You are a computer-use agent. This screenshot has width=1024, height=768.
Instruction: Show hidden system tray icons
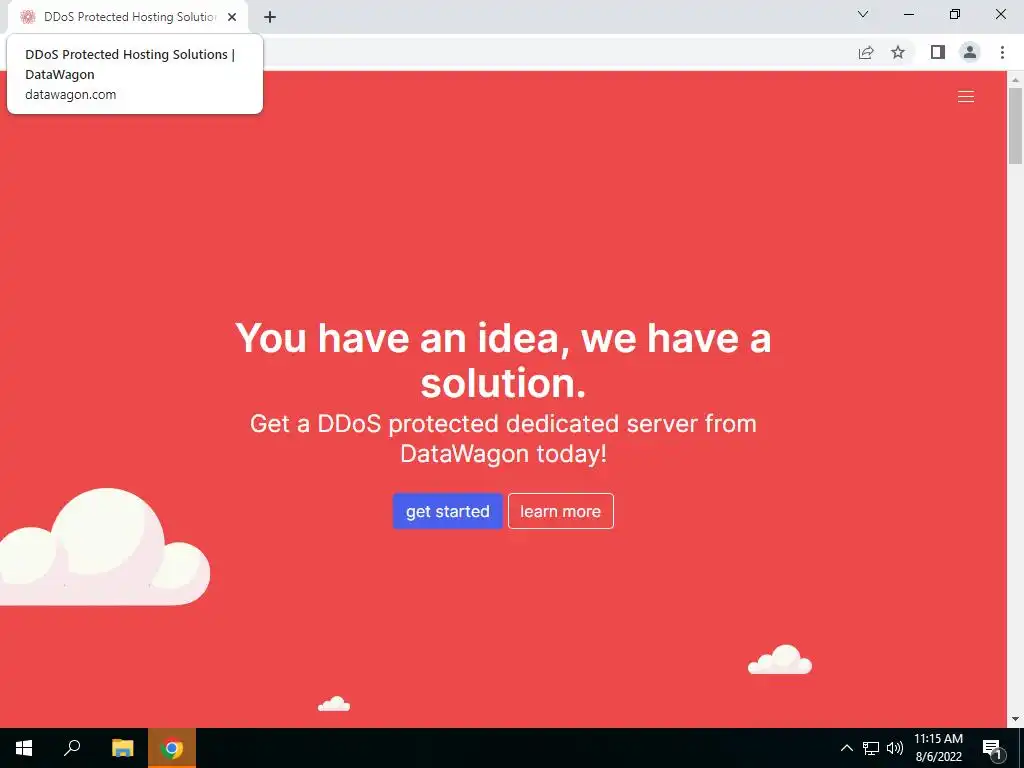846,748
